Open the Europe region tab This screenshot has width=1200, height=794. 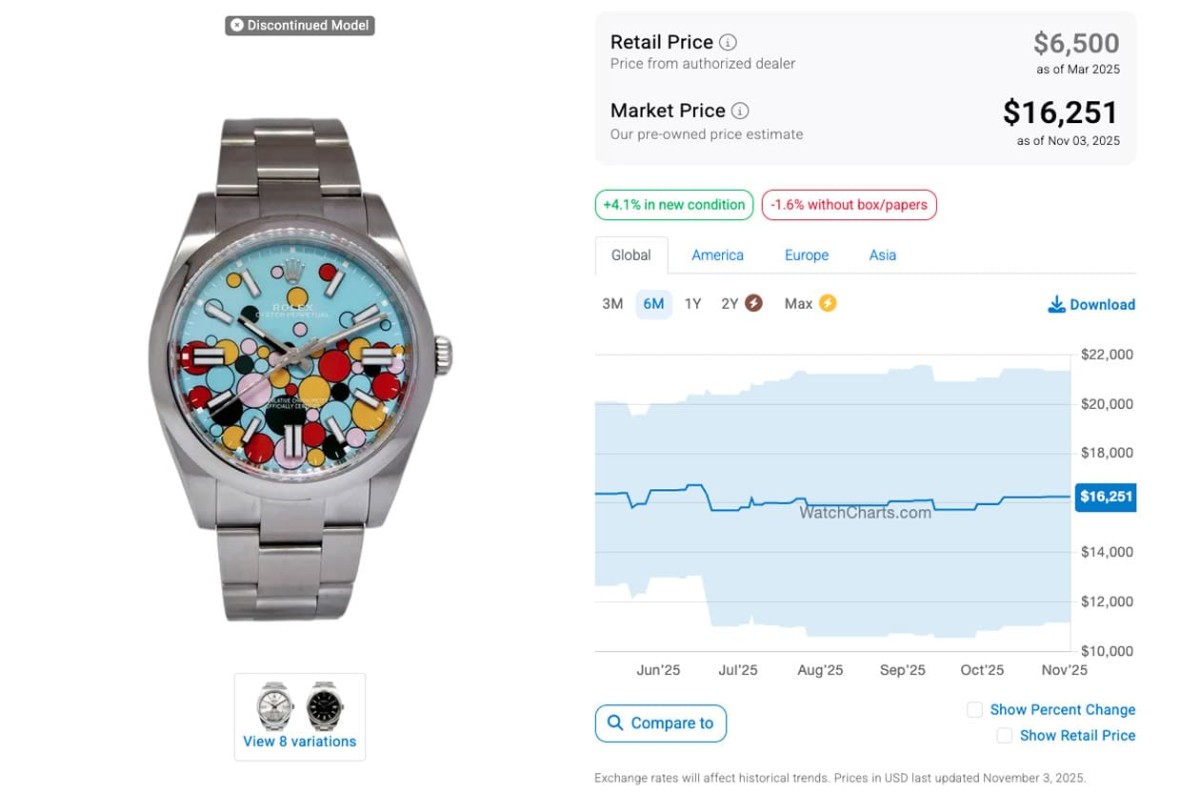(806, 255)
